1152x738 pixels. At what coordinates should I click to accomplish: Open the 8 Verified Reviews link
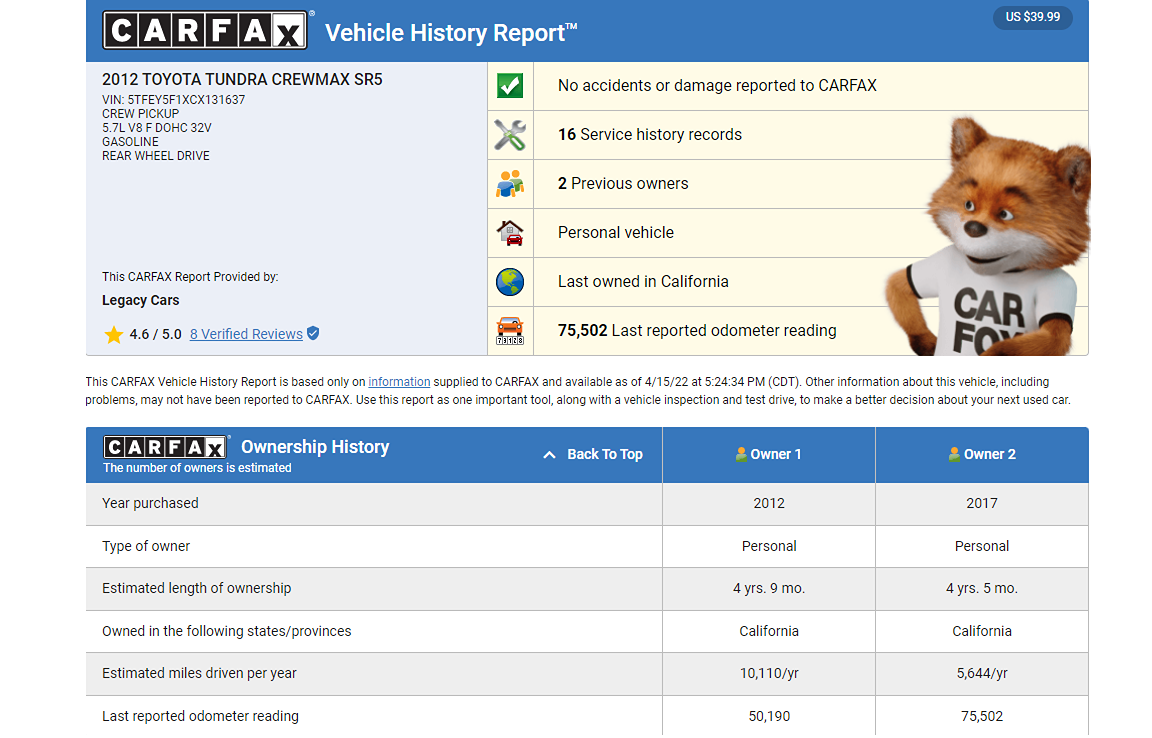point(246,334)
